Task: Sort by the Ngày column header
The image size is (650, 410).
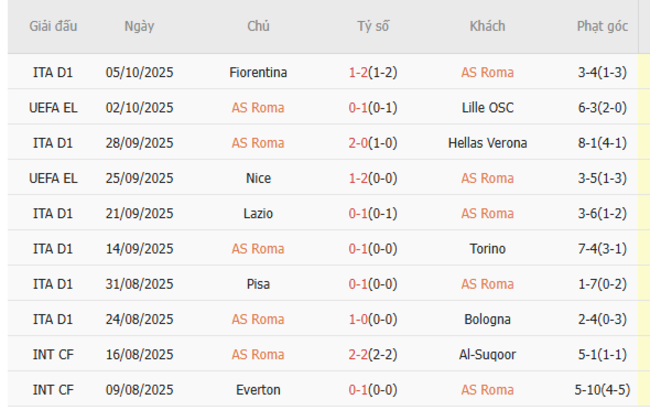Action: point(139,27)
